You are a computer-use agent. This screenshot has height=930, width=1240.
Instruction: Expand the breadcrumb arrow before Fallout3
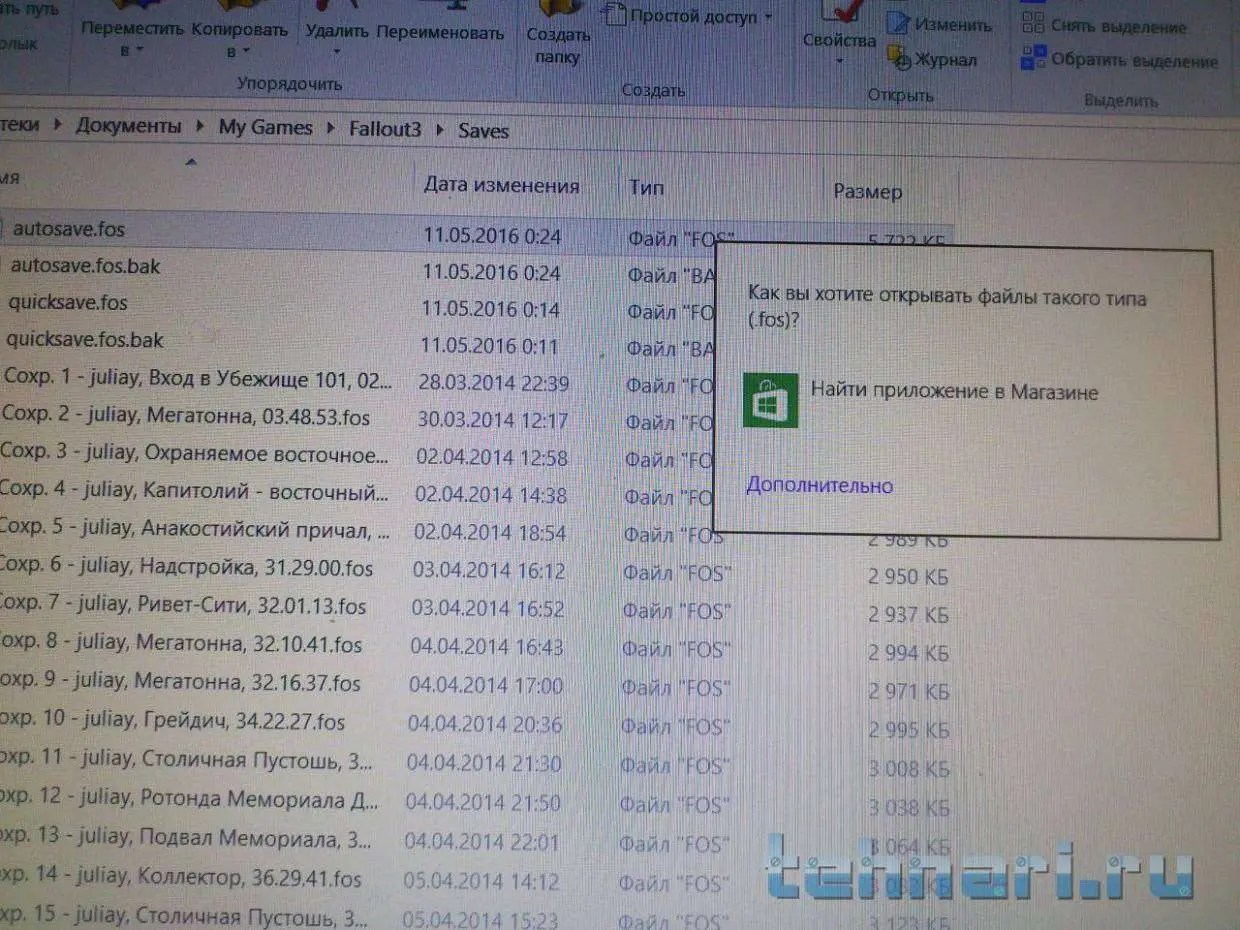pyautogui.click(x=330, y=128)
